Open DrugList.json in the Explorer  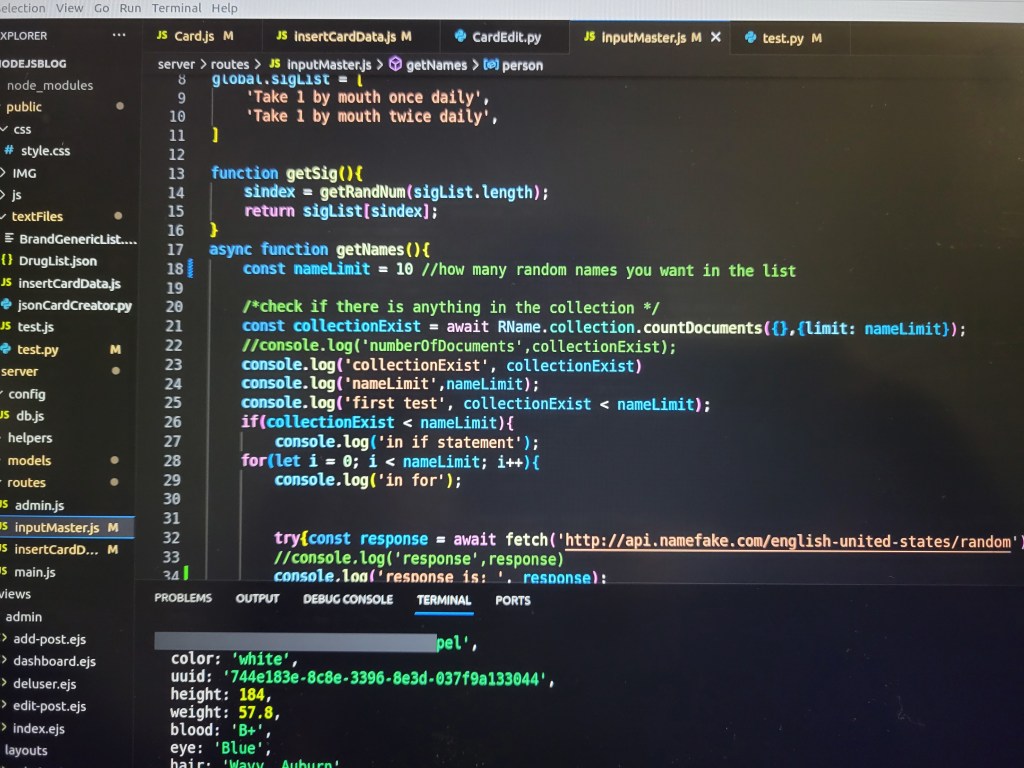tap(57, 261)
